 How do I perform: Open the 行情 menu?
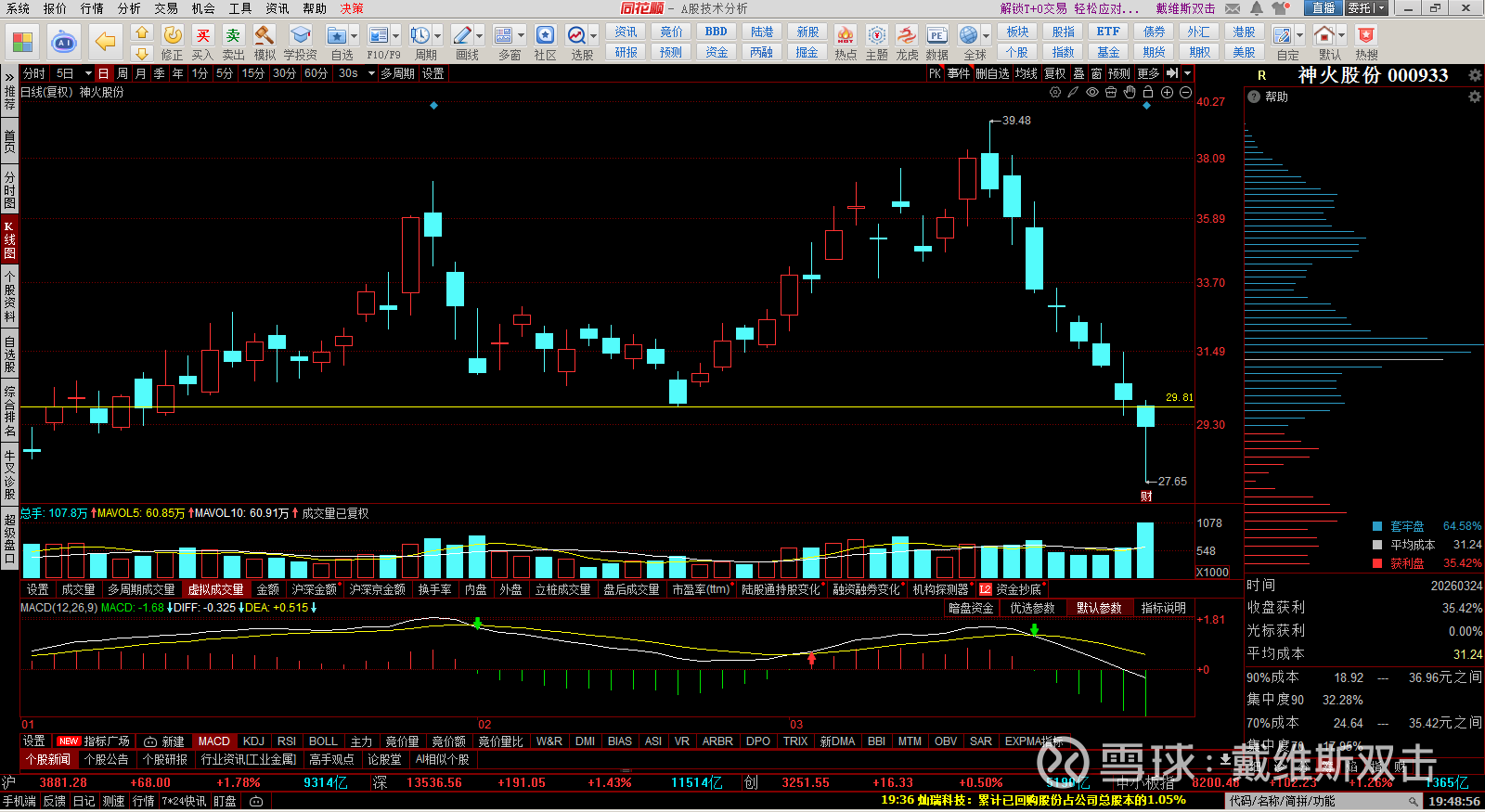tap(92, 8)
